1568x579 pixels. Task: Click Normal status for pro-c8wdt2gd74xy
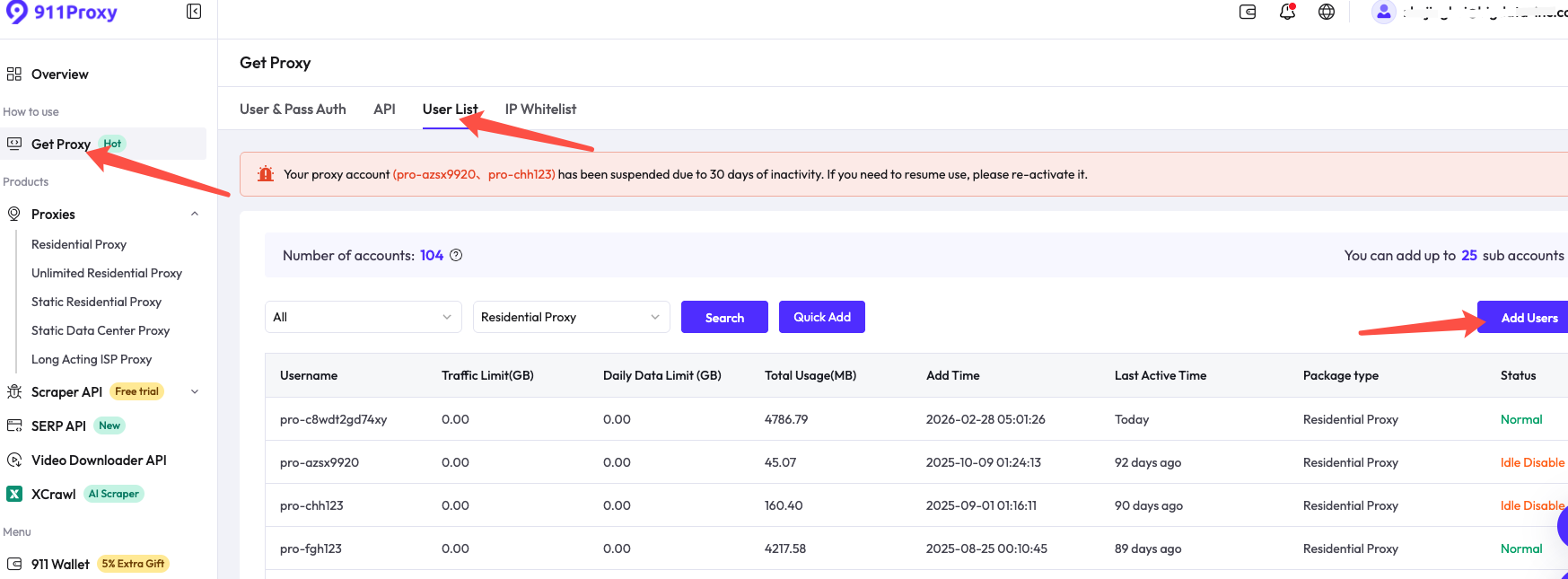coord(1521,419)
